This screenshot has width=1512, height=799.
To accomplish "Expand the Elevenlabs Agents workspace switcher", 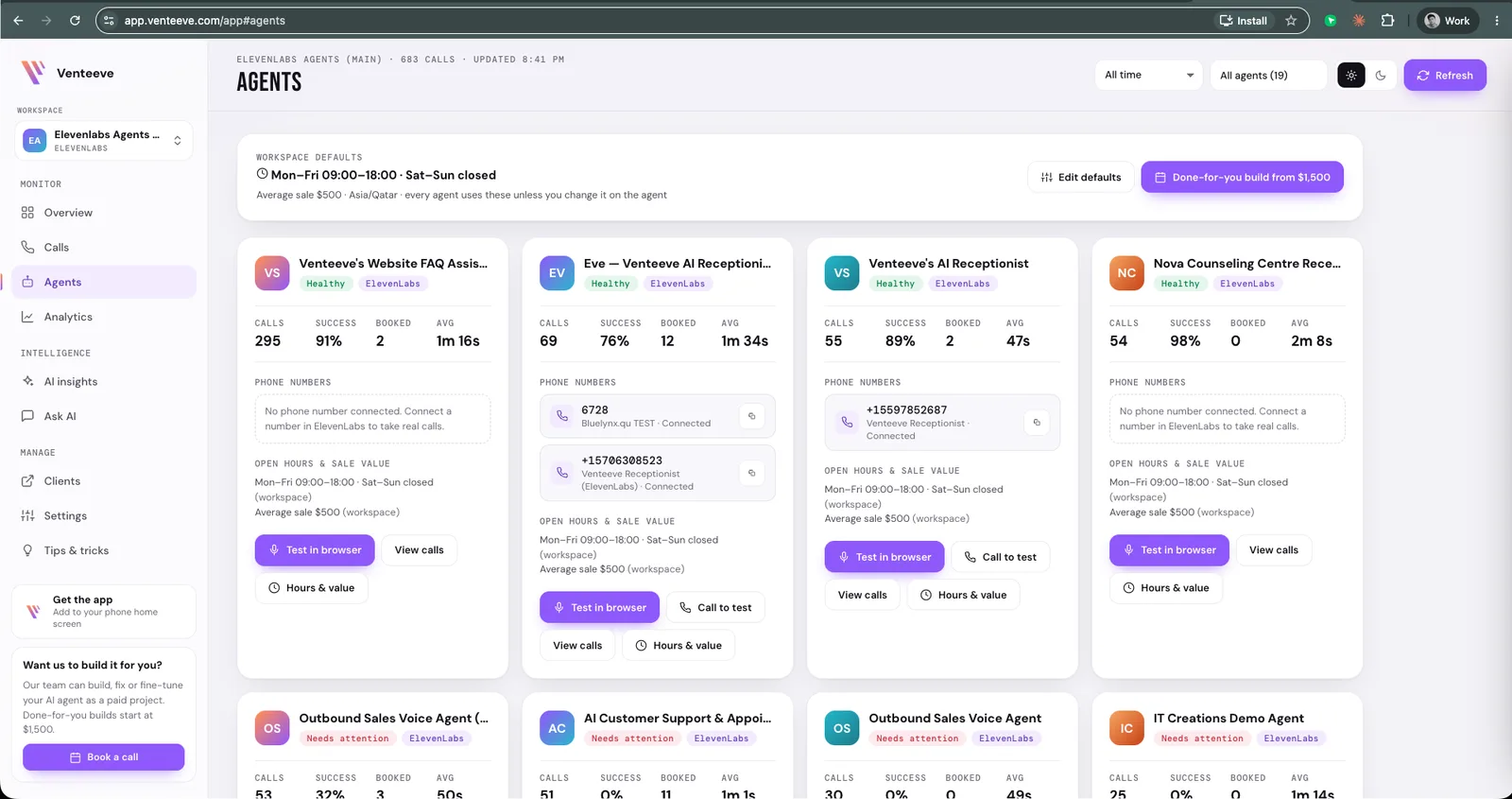I will tap(104, 141).
